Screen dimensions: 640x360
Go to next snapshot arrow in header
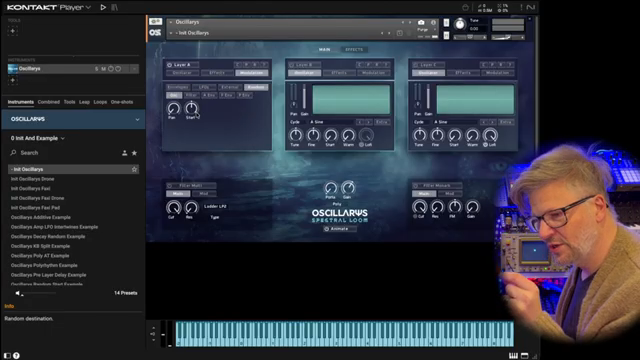click(x=389, y=33)
